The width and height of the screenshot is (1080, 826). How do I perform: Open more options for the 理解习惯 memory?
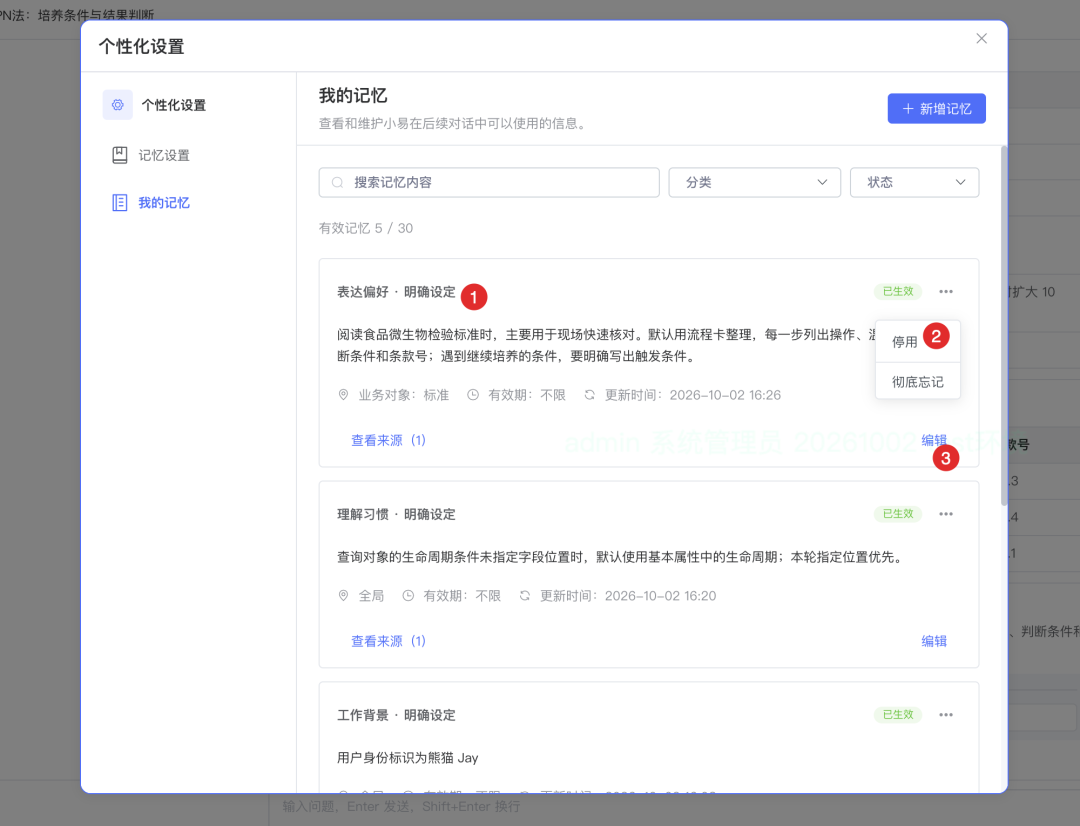tap(946, 514)
